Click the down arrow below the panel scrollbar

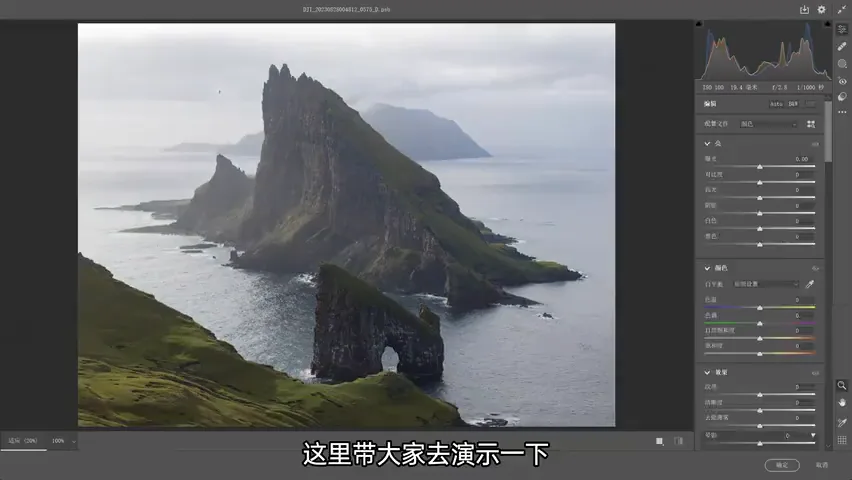(828, 446)
